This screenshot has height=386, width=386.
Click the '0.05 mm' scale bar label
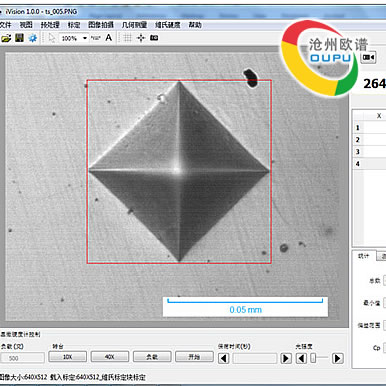pyautogui.click(x=245, y=310)
